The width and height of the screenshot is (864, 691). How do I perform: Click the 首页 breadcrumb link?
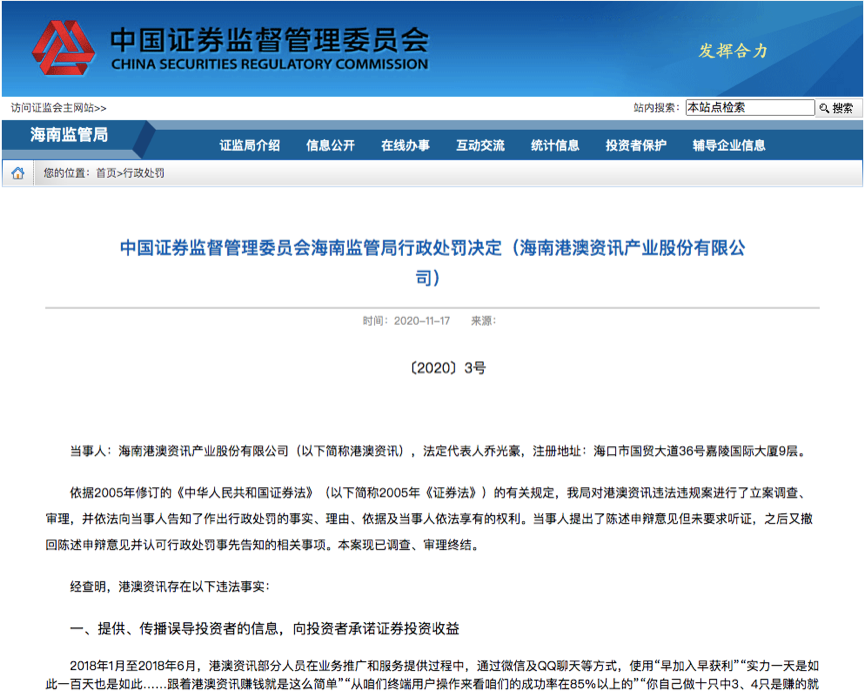(106, 173)
